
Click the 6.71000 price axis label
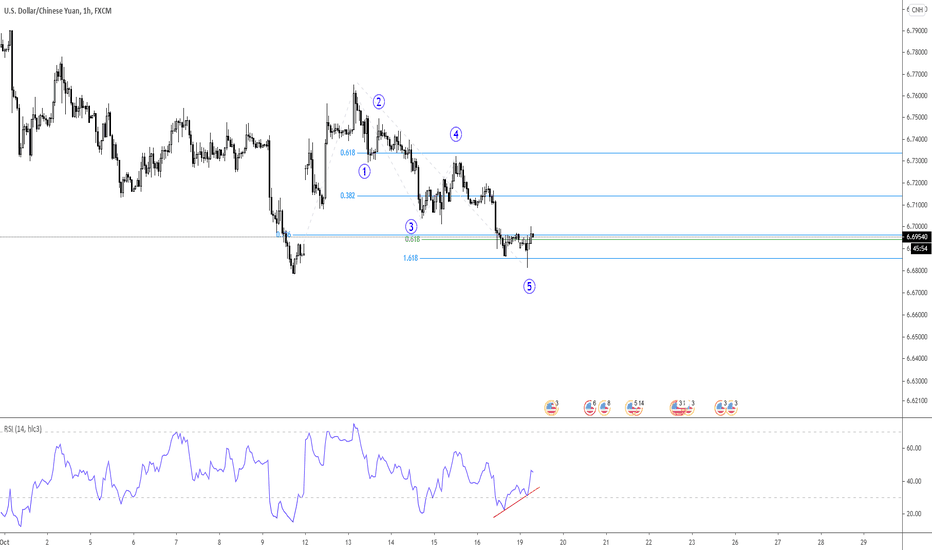(917, 205)
